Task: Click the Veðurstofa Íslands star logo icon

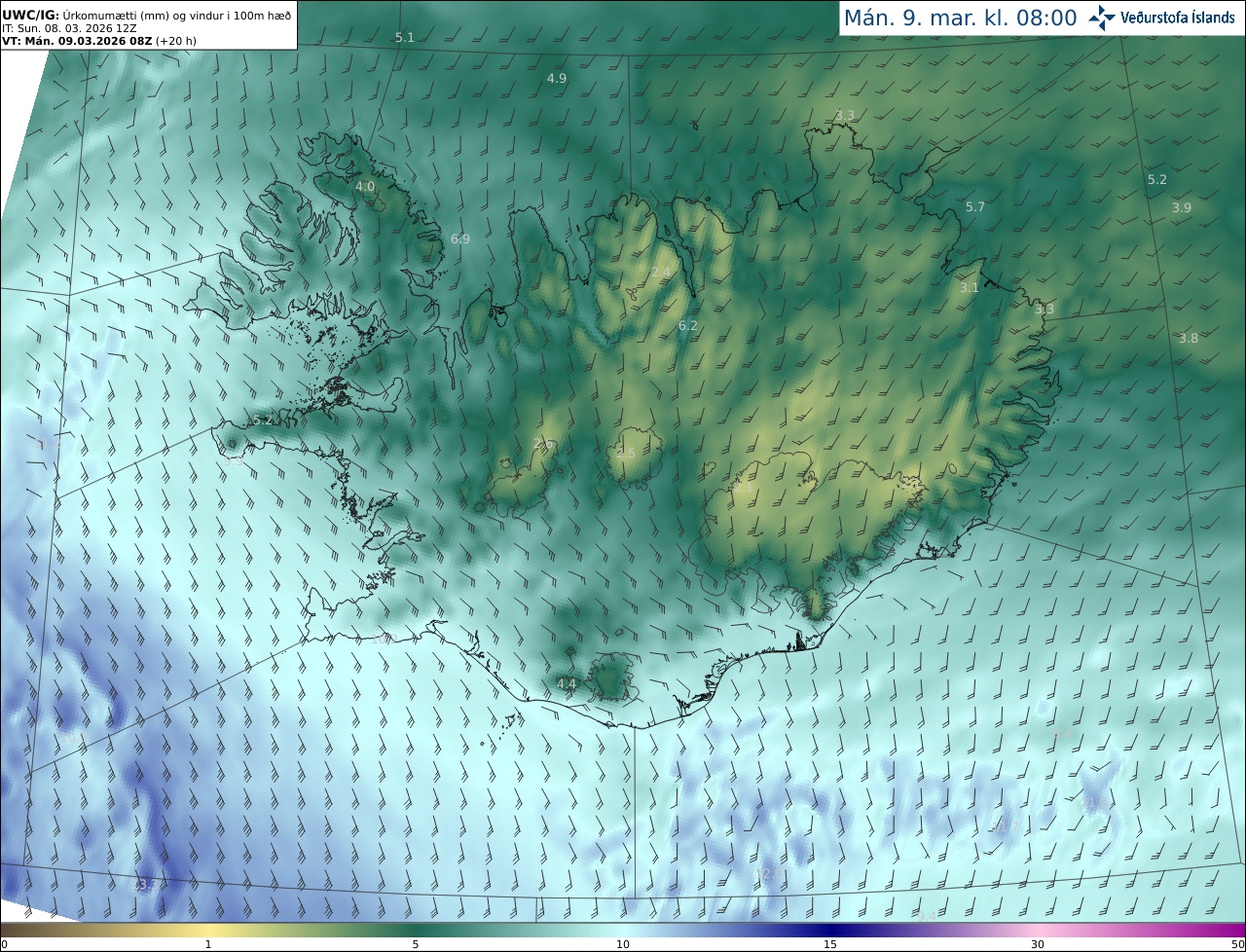Action: pos(1102,17)
